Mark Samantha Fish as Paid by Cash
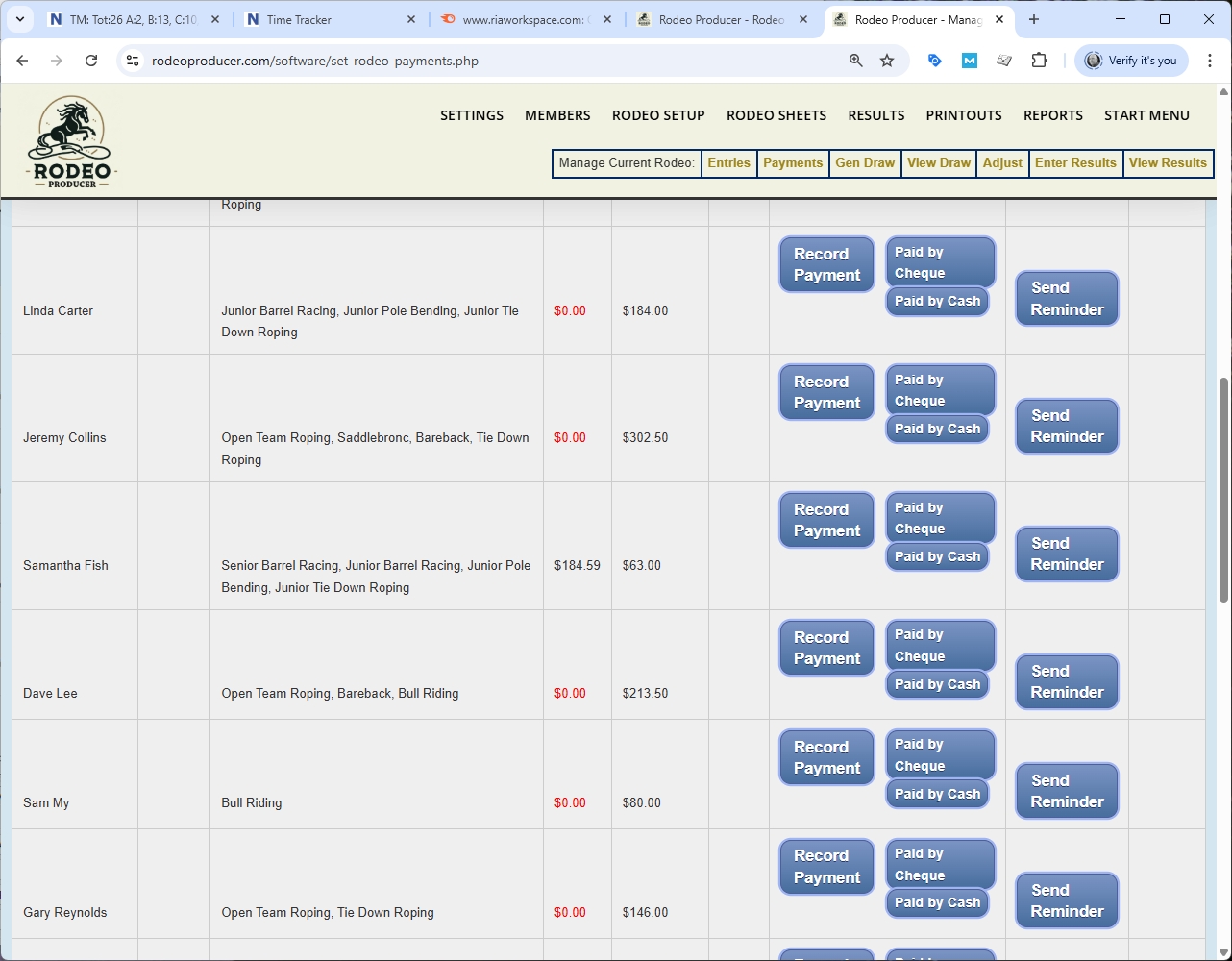 937,556
